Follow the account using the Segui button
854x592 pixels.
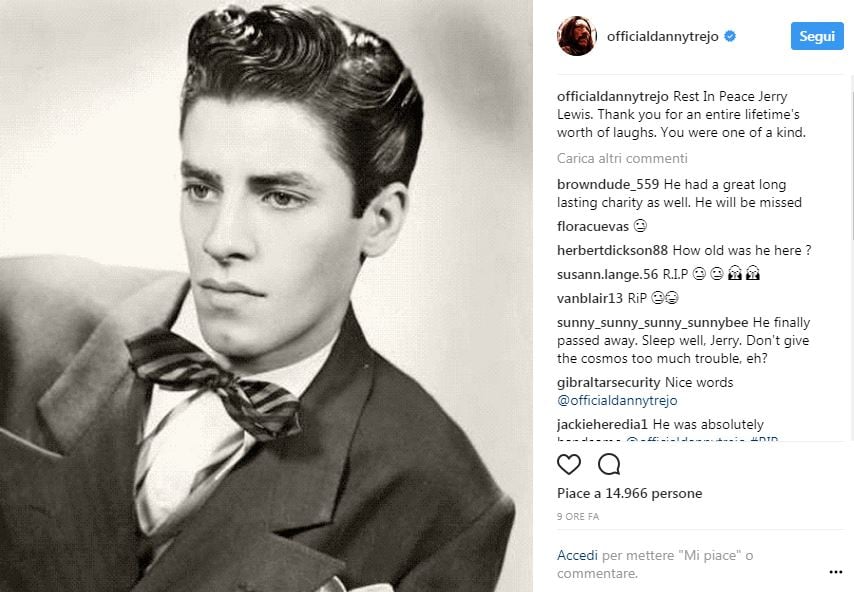[817, 35]
